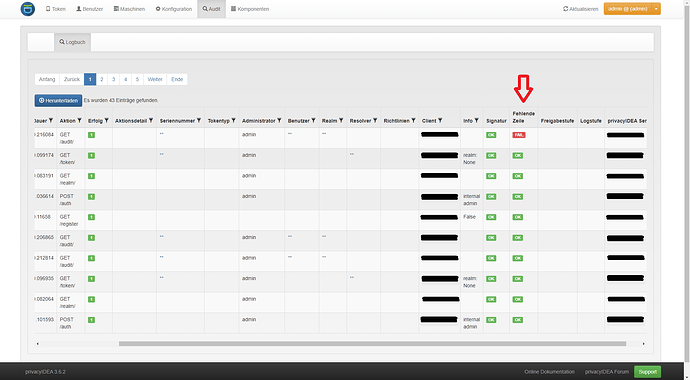The image size is (690, 380).
Task: Open the Token menu
Action: [56, 9]
